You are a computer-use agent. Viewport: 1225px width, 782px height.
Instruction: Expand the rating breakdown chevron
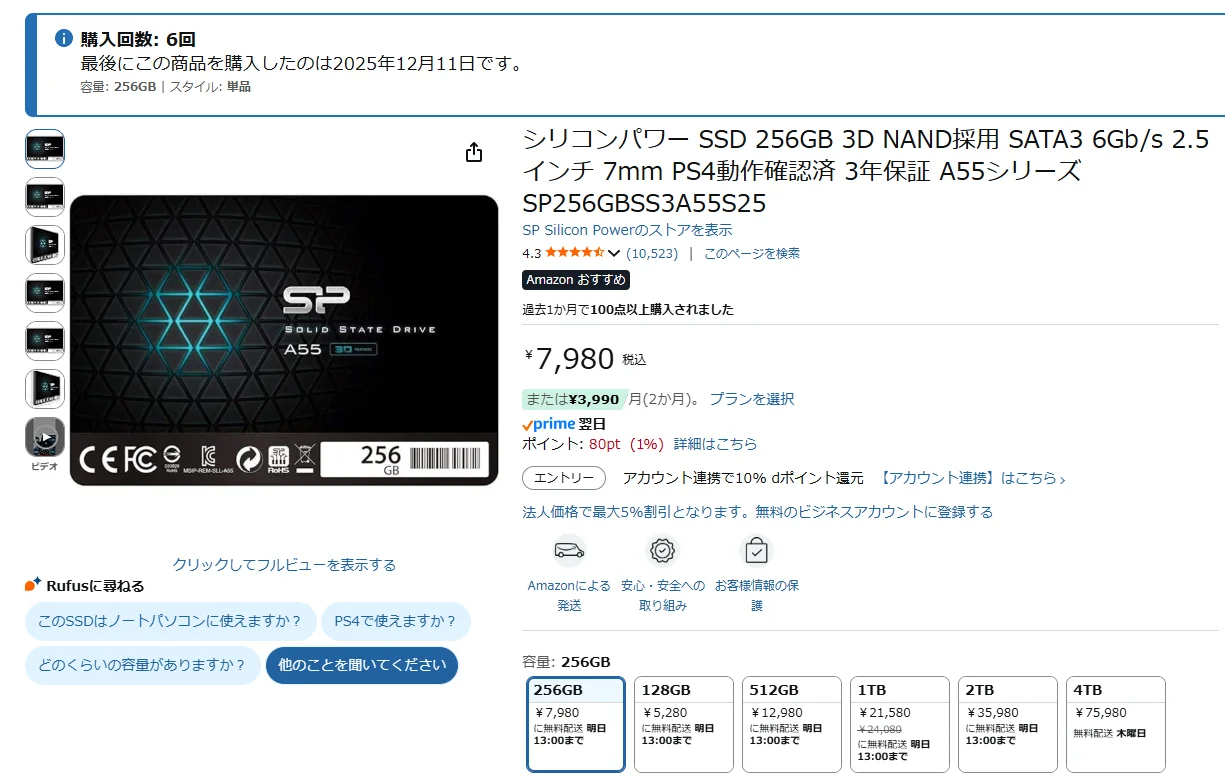(x=614, y=254)
